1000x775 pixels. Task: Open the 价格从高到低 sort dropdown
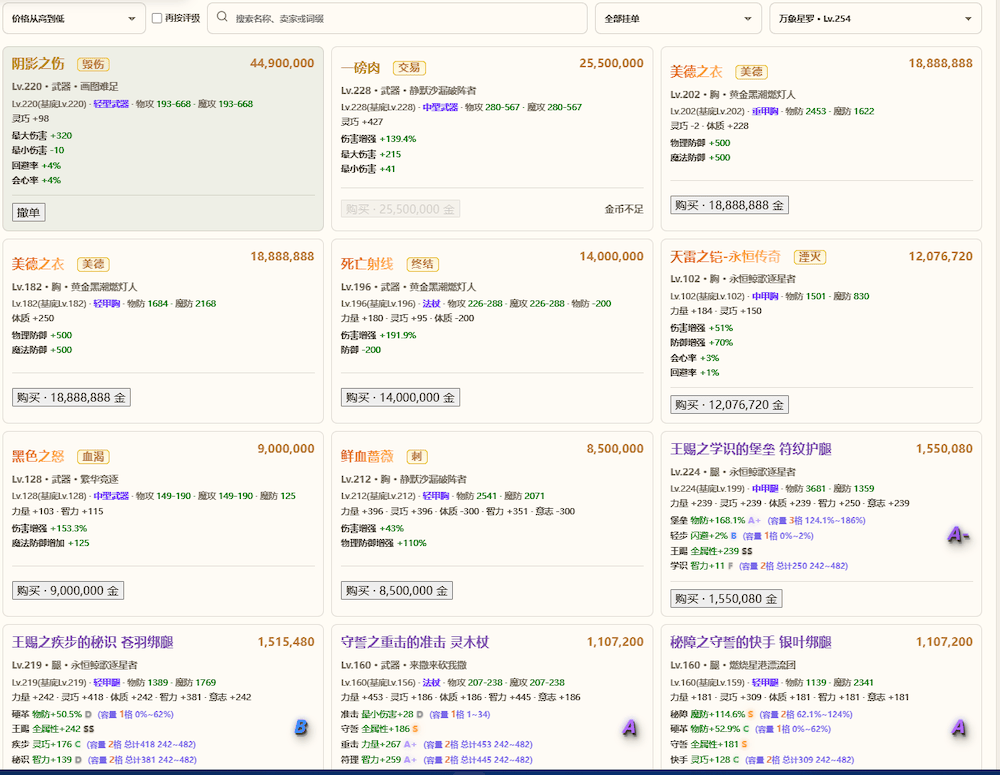click(74, 18)
